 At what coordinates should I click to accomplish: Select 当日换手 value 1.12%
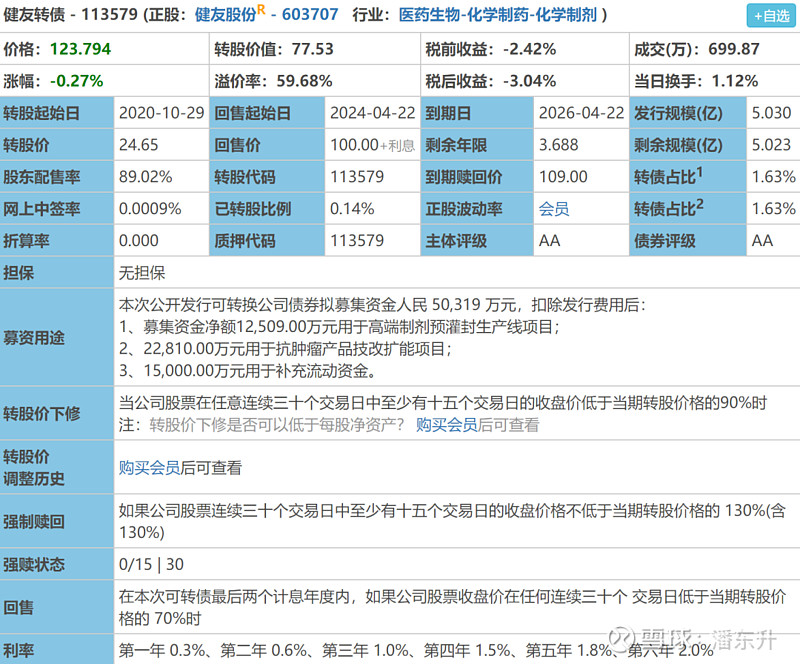[735, 81]
